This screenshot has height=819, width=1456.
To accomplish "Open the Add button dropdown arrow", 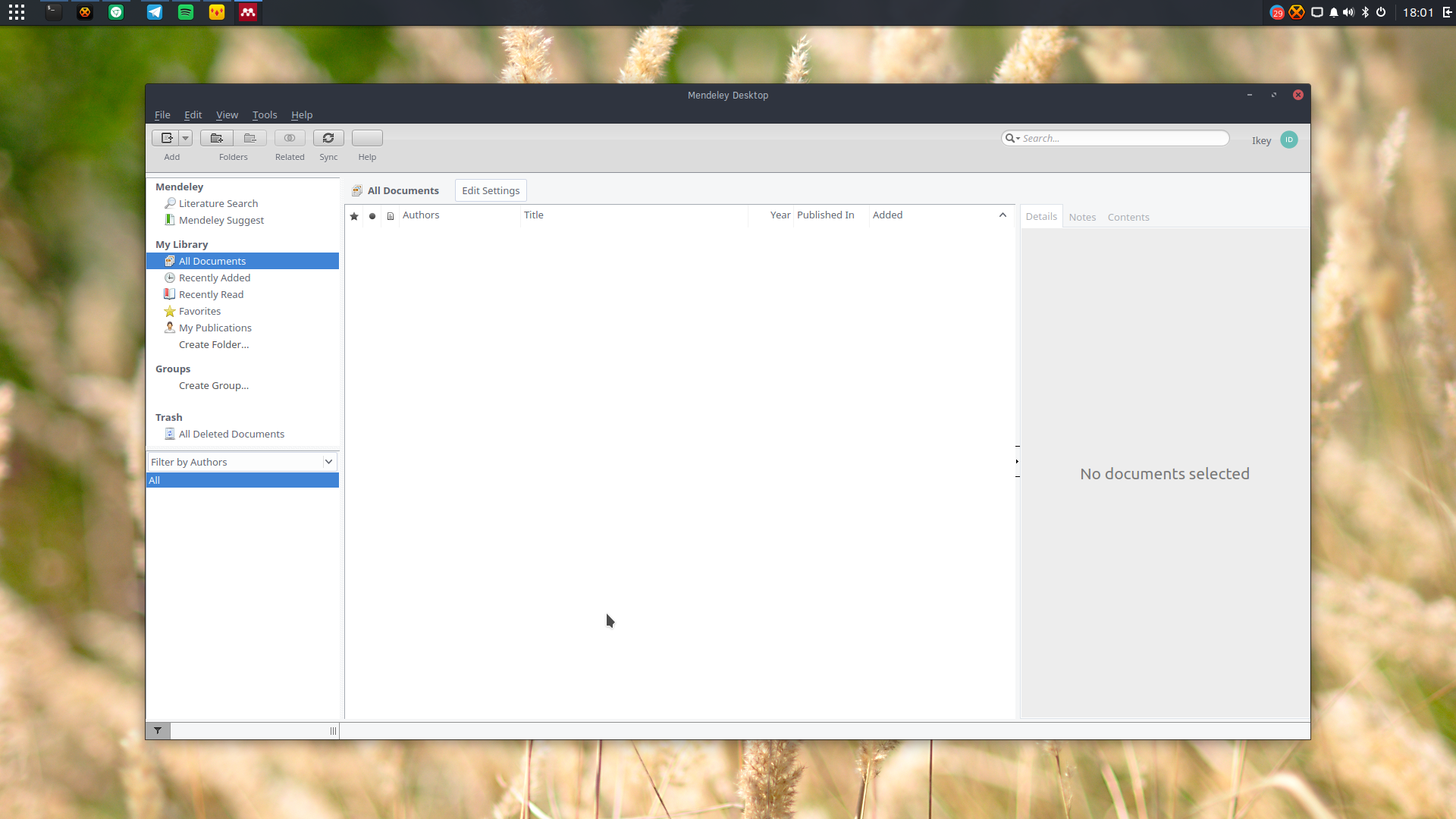I will click(186, 138).
